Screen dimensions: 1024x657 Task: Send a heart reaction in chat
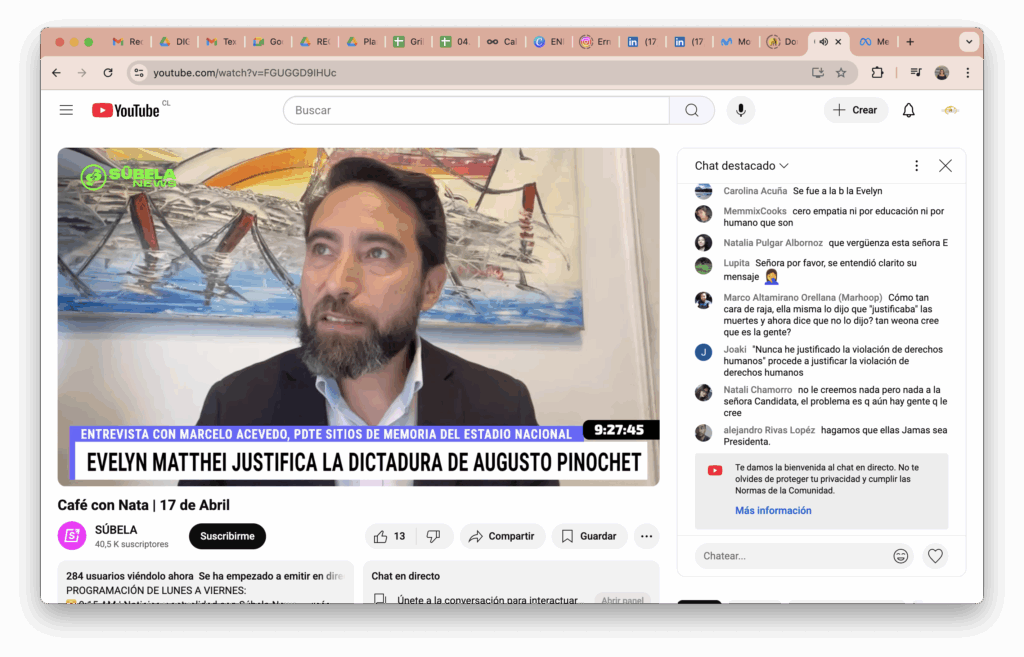pos(934,556)
